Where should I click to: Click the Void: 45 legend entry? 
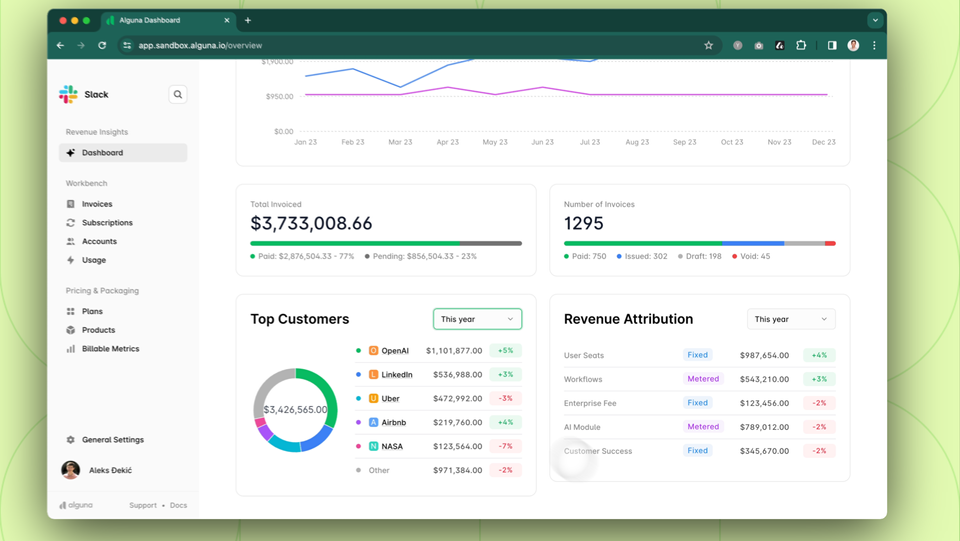click(751, 256)
